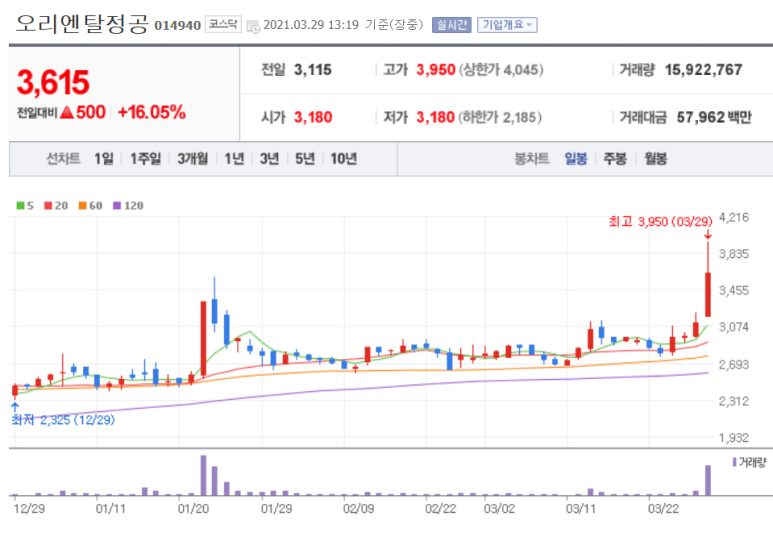Toggle the 실시간 real-time button
Image resolution: width=773 pixels, height=533 pixels.
452,25
